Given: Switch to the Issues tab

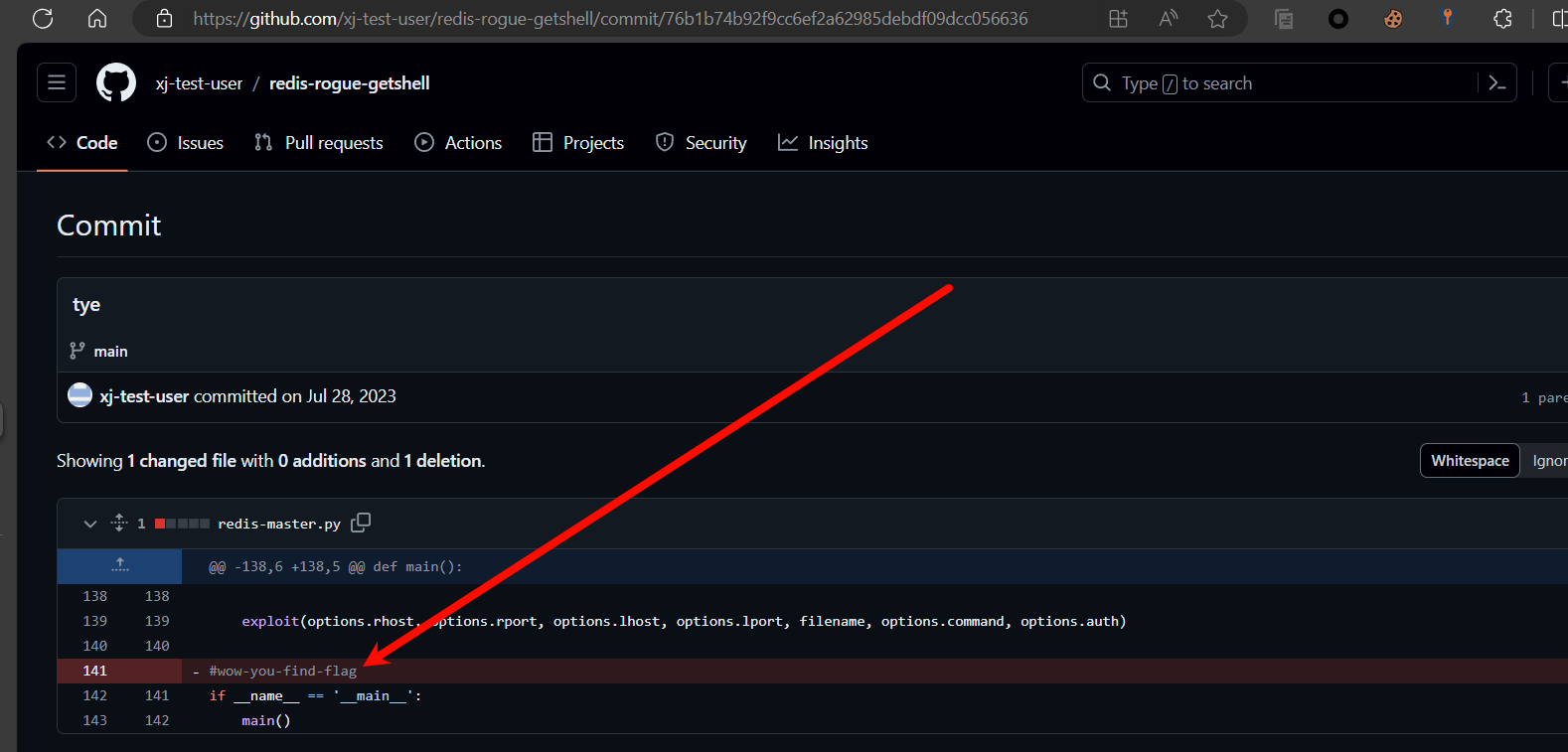Looking at the screenshot, I should pos(186,143).
